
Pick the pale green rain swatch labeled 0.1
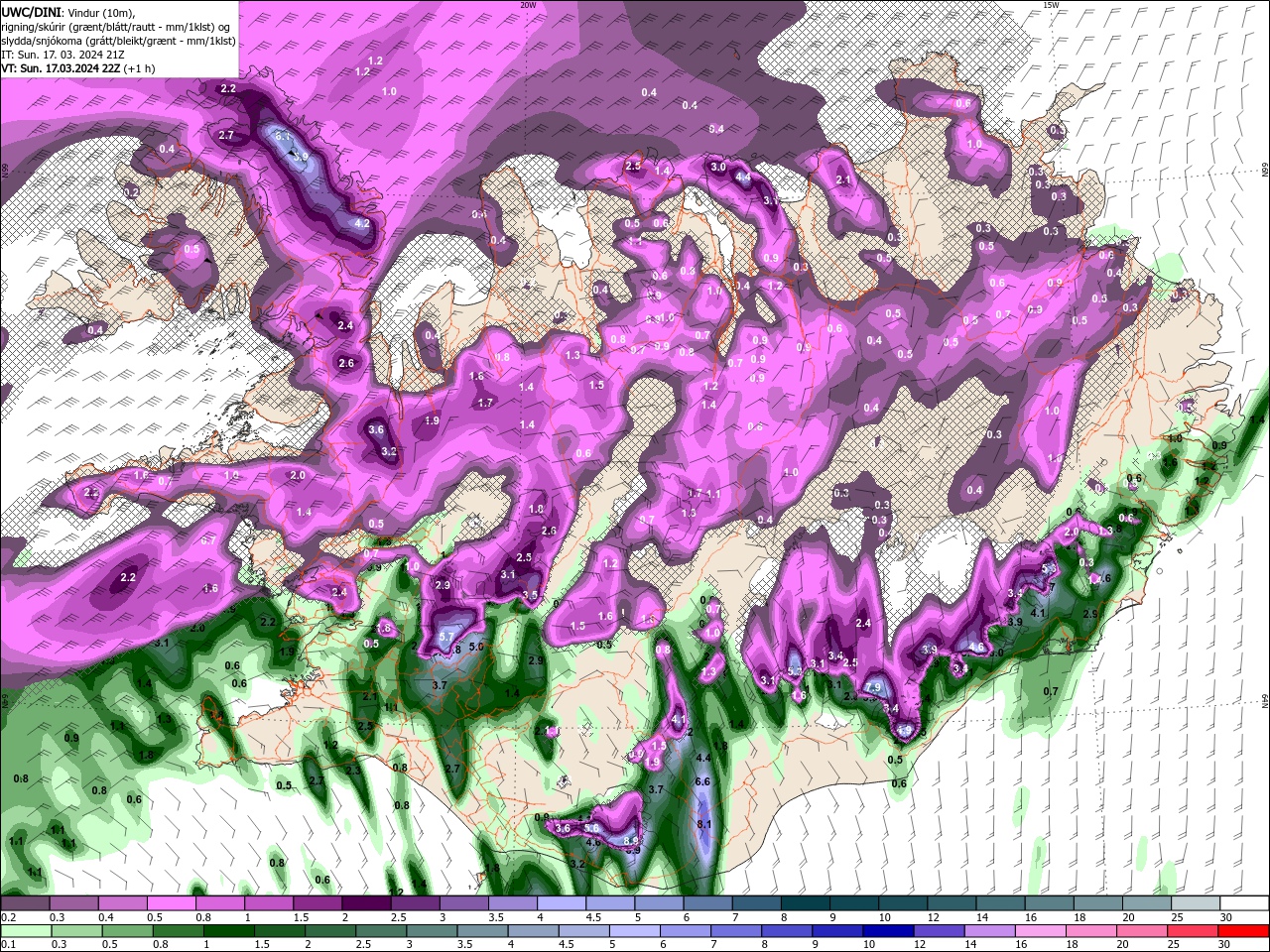[x=25, y=930]
